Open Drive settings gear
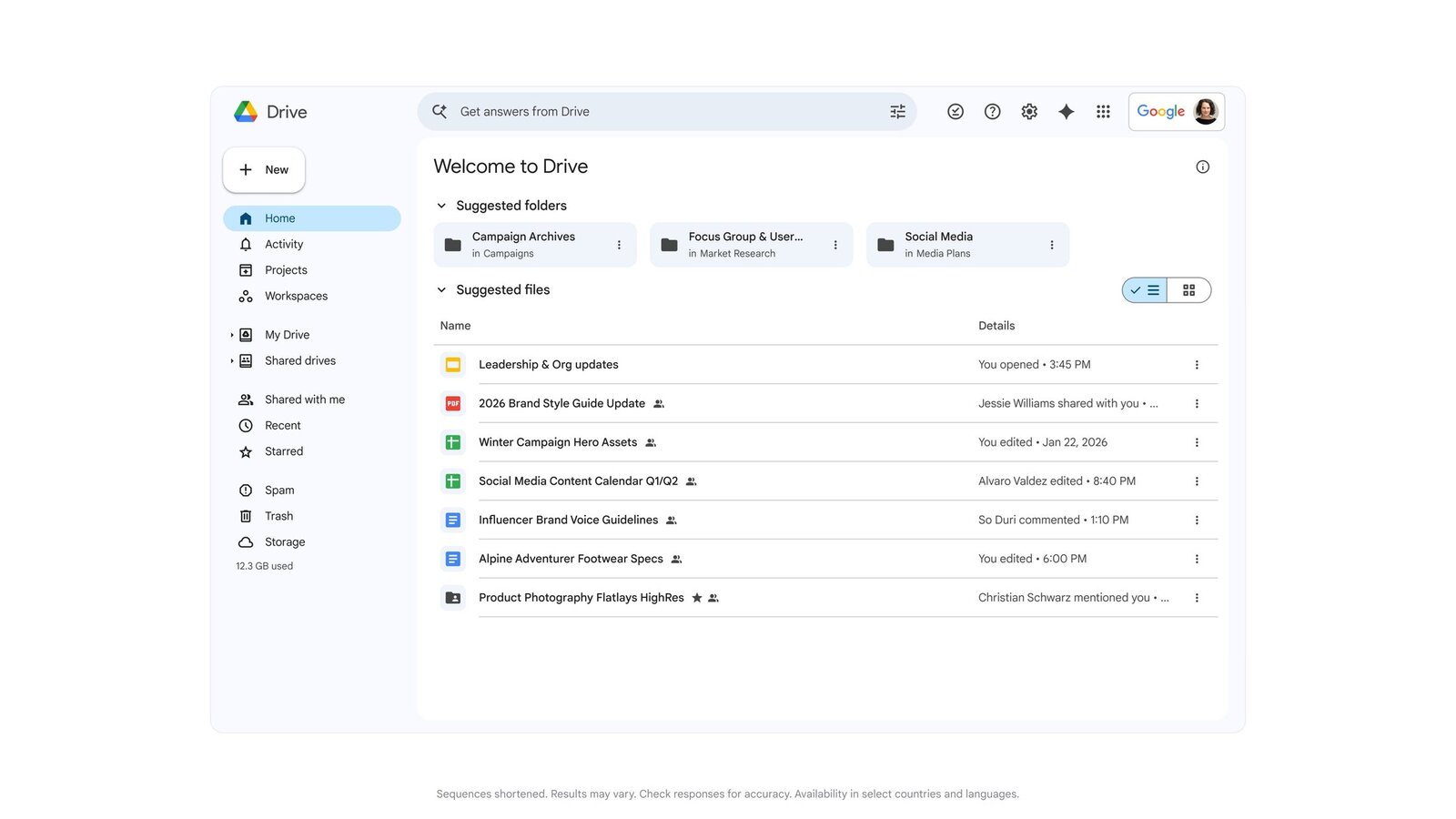 tap(1029, 112)
